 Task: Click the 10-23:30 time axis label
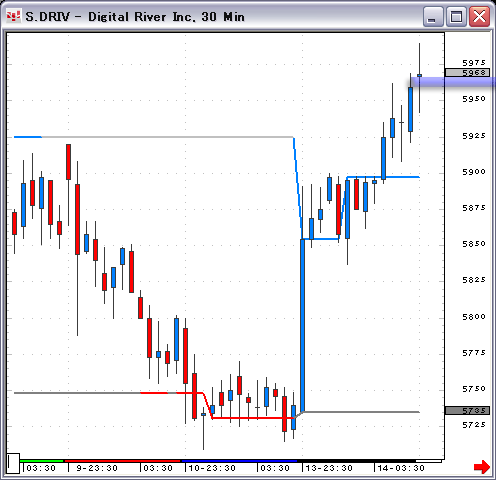click(212, 468)
